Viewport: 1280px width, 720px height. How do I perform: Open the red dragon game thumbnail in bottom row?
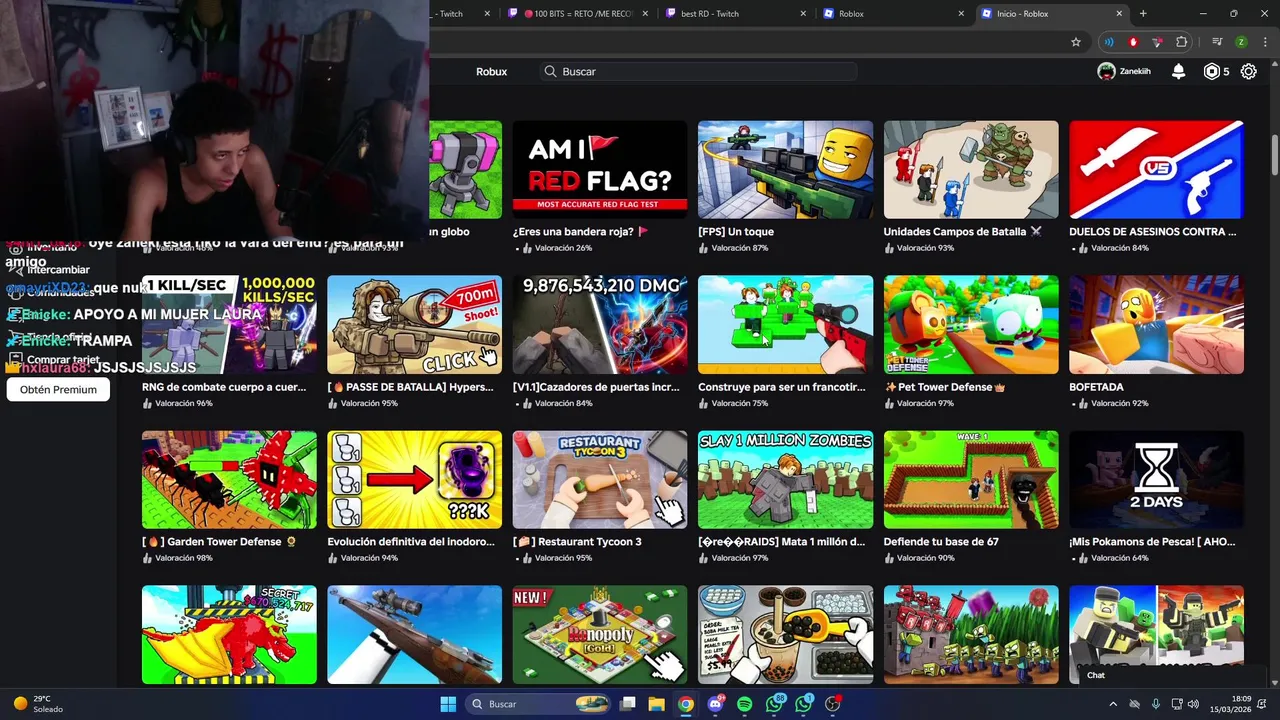(229, 635)
